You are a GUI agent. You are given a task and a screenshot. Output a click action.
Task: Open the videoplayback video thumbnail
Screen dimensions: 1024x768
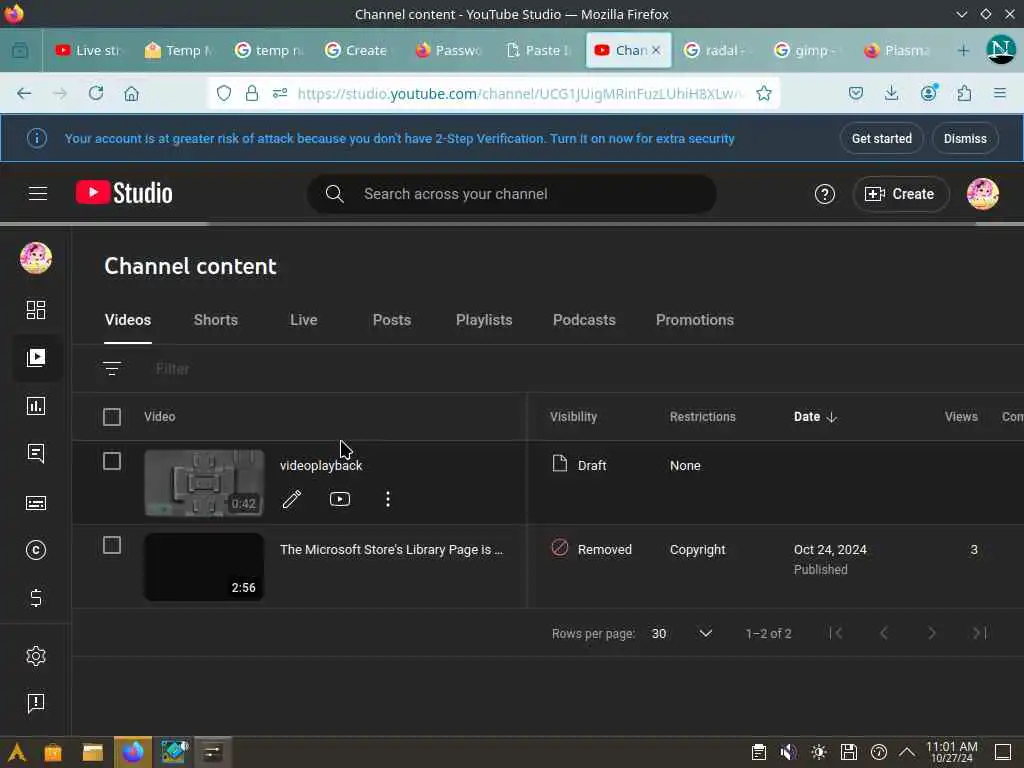[x=204, y=483]
